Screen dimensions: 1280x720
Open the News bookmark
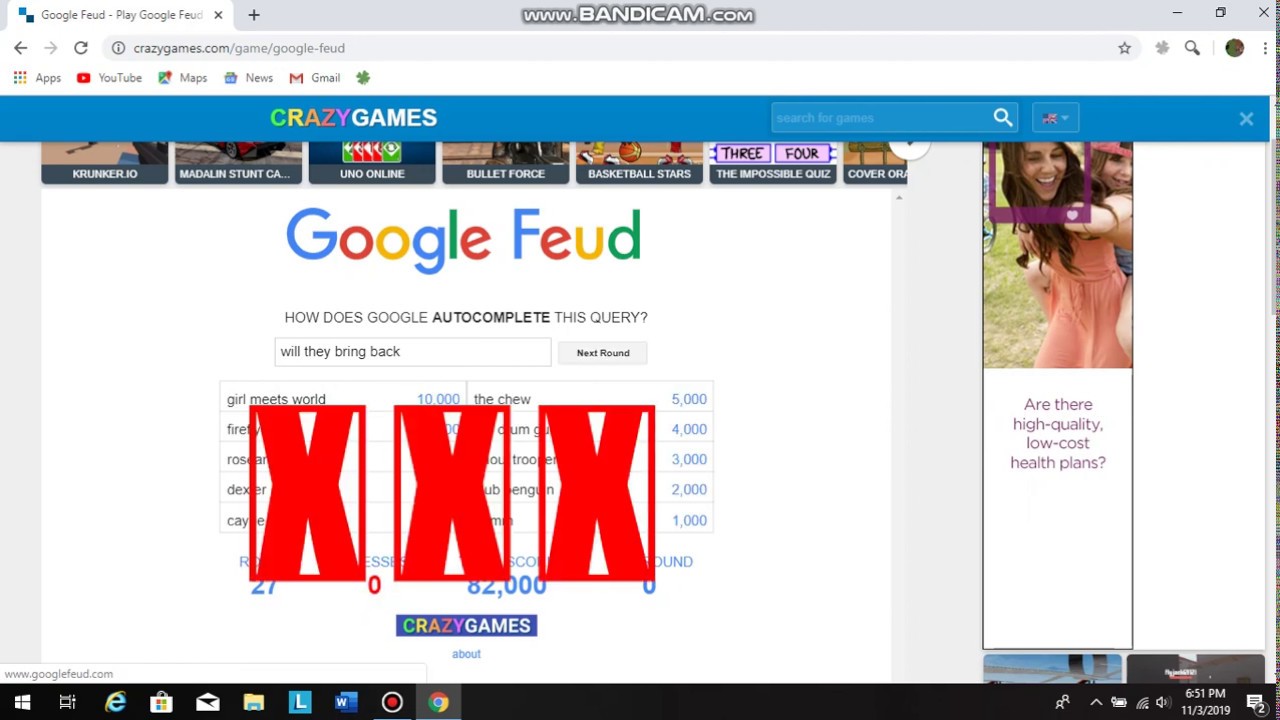point(249,78)
